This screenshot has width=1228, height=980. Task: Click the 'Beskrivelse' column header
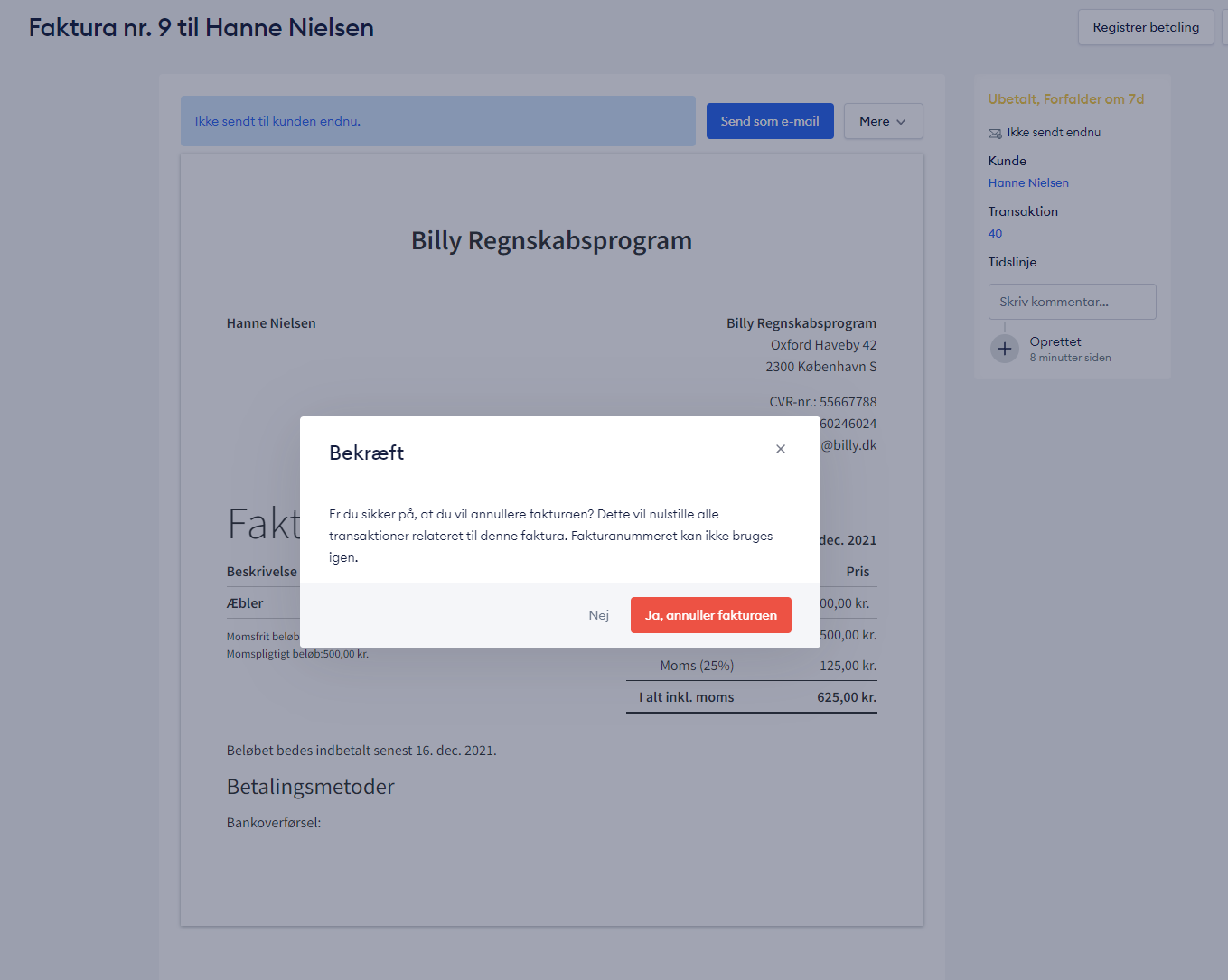tap(262, 572)
